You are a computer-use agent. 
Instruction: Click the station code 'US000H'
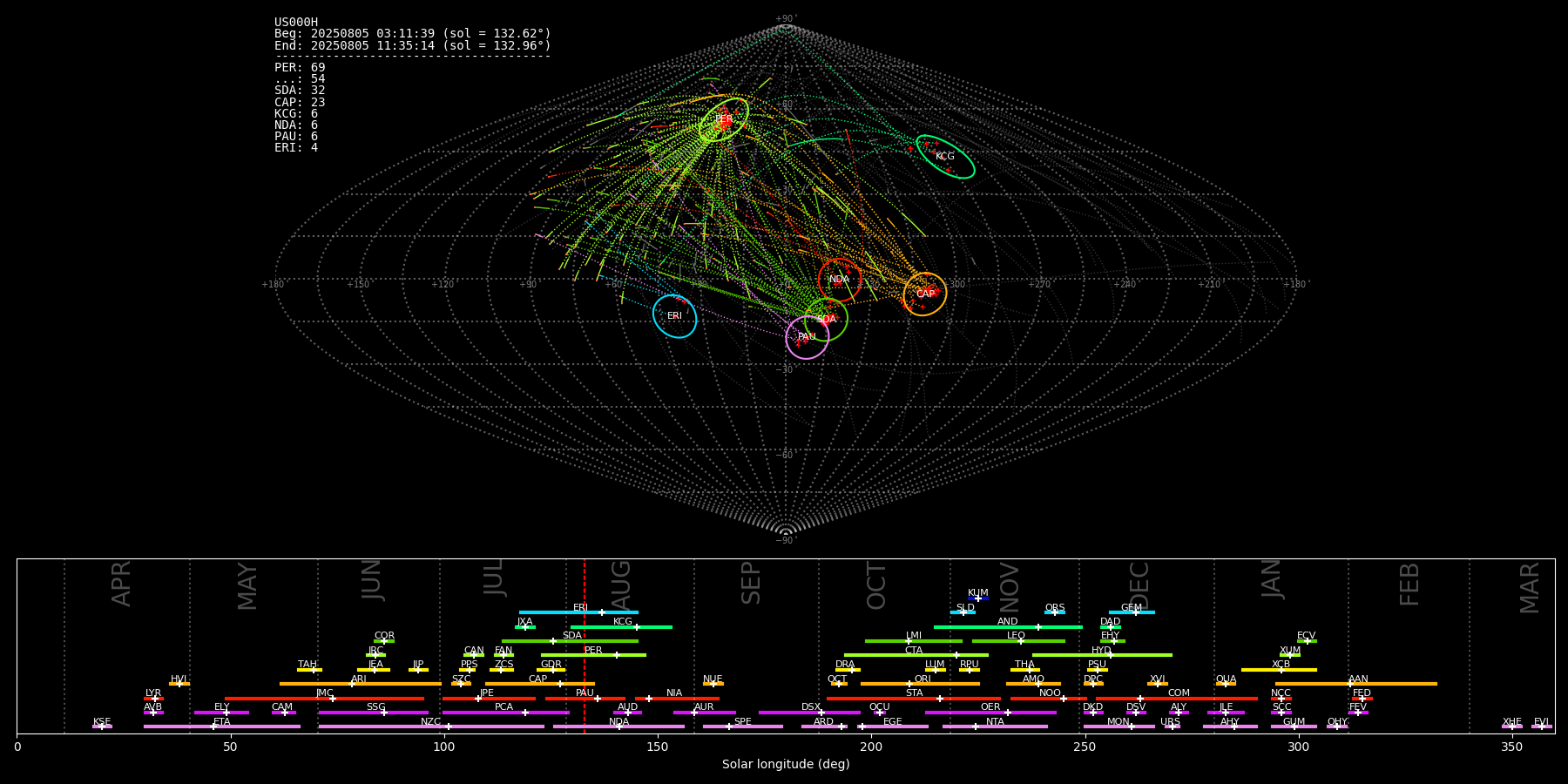(x=296, y=23)
